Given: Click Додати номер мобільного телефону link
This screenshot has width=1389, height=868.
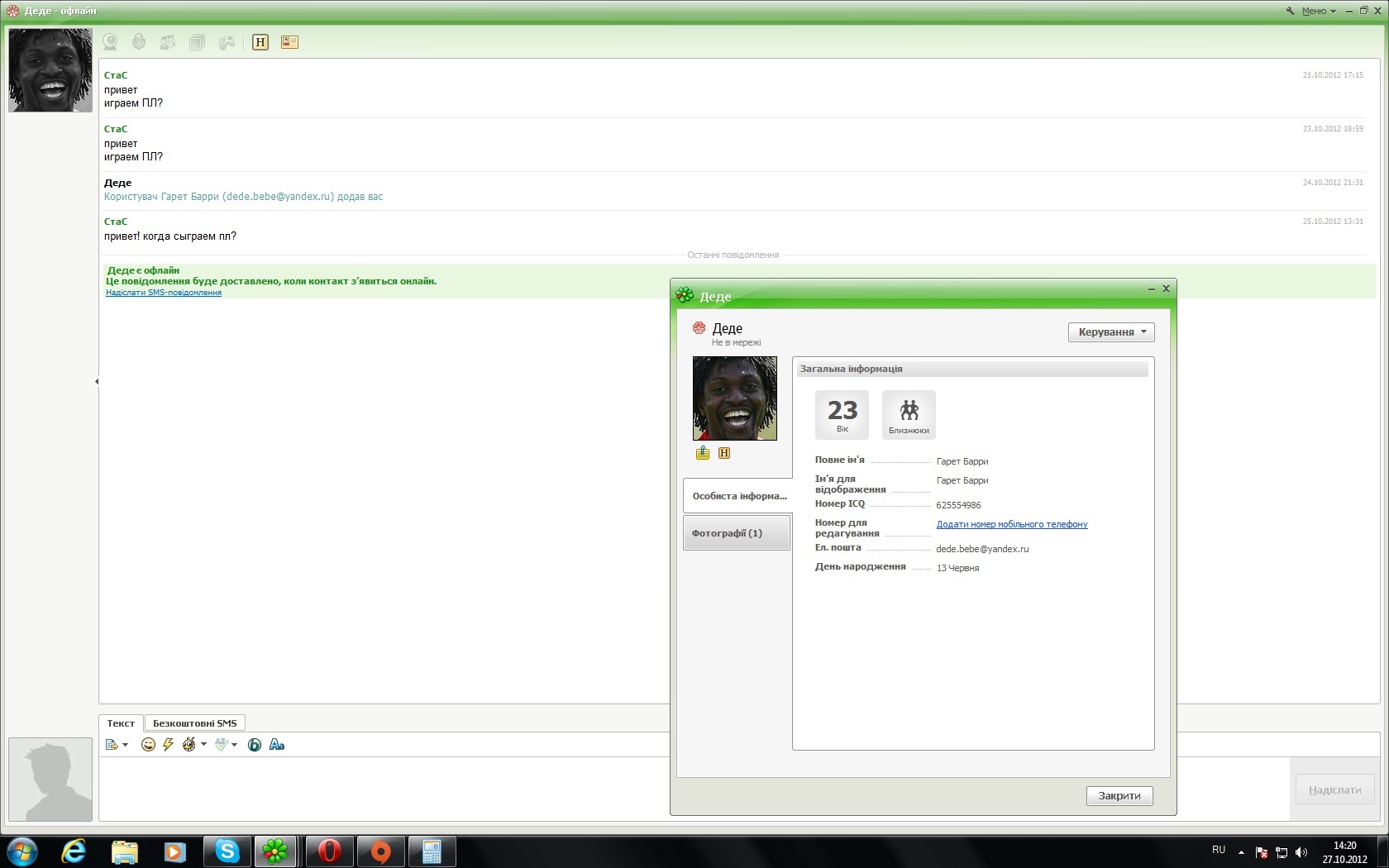Looking at the screenshot, I should [1012, 524].
